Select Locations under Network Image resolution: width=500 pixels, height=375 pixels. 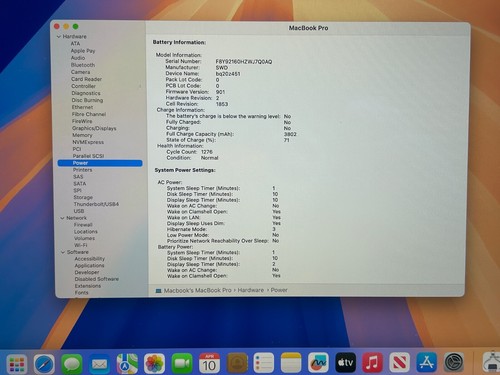point(86,231)
